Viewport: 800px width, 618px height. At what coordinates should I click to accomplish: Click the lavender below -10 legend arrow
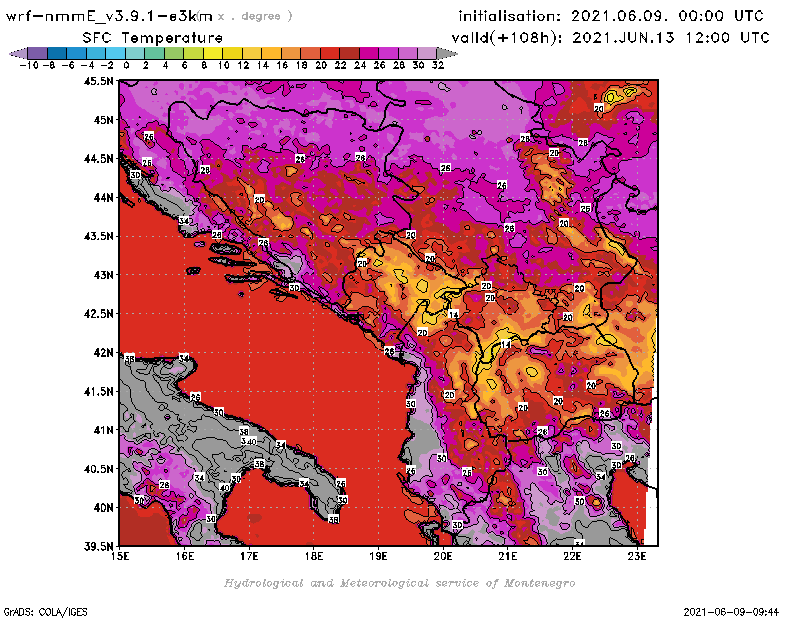[x=18, y=53]
